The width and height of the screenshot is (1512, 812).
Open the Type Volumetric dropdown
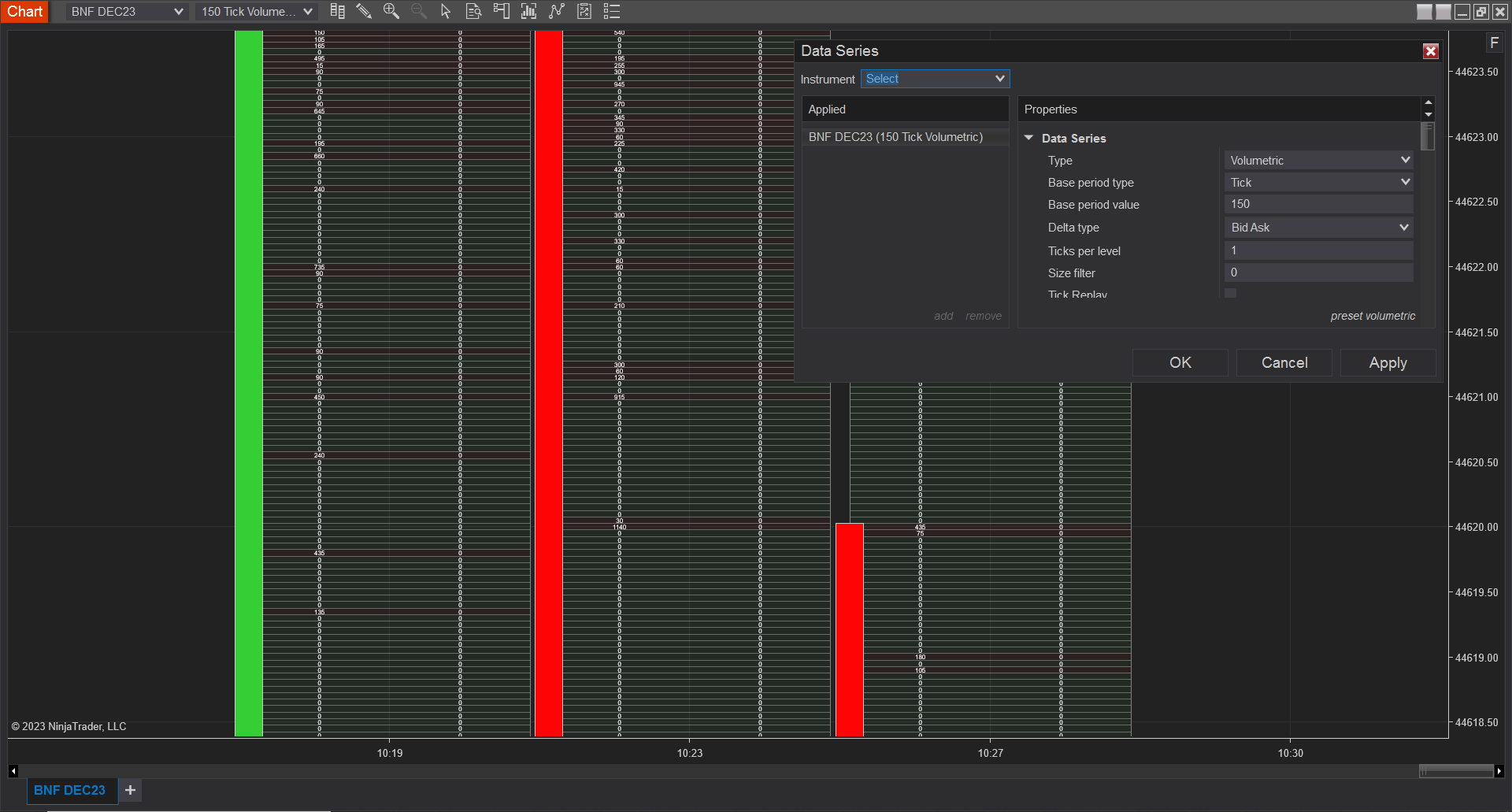[x=1318, y=161]
